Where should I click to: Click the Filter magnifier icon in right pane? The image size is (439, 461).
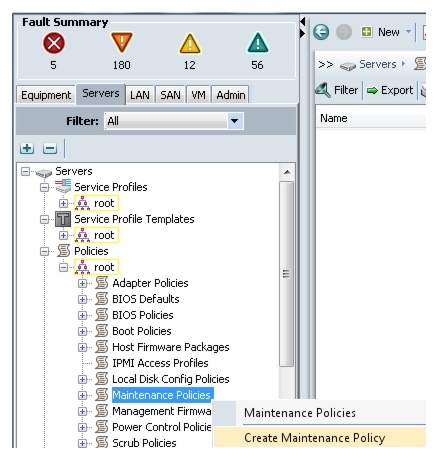[323, 90]
